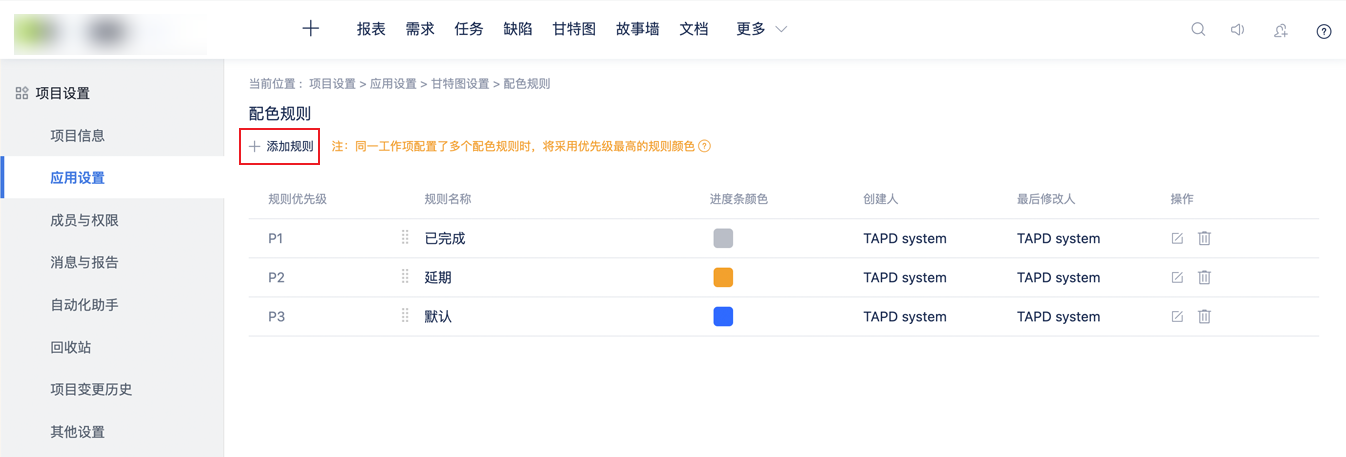Click the orange 延期 color swatch

tap(723, 277)
